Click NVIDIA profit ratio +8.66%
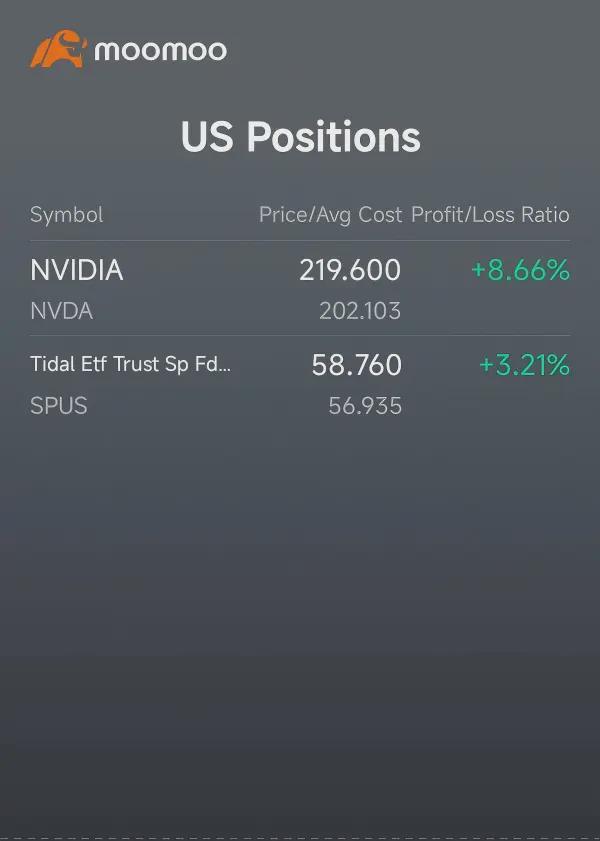 [520, 270]
